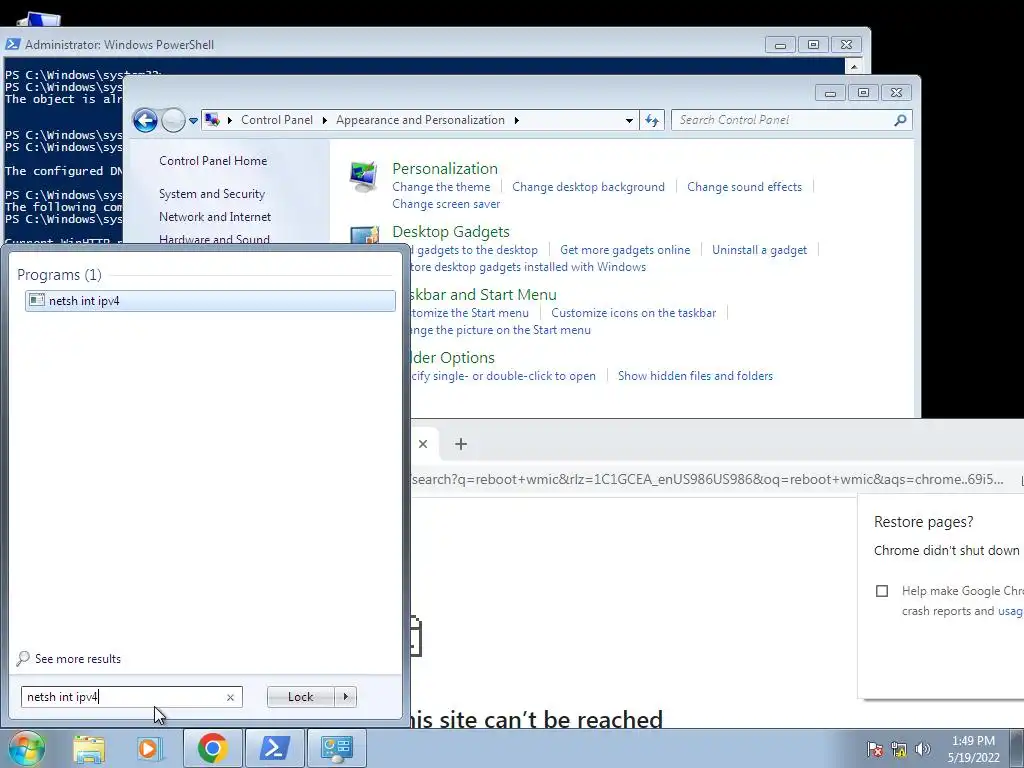Click the Action Center flag tray icon
This screenshot has width=1024, height=768.
tap(875, 749)
